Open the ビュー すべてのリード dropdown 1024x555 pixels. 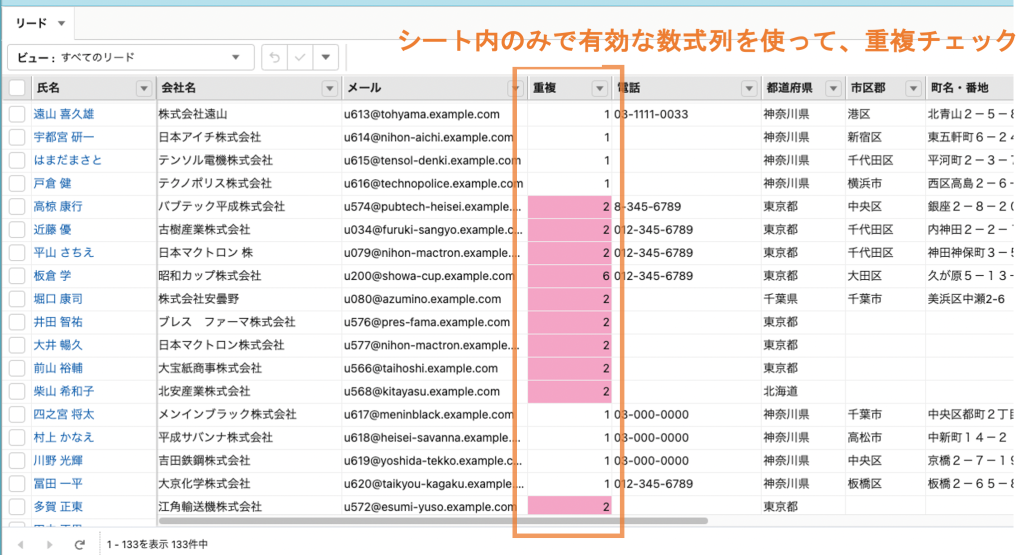click(x=130, y=57)
